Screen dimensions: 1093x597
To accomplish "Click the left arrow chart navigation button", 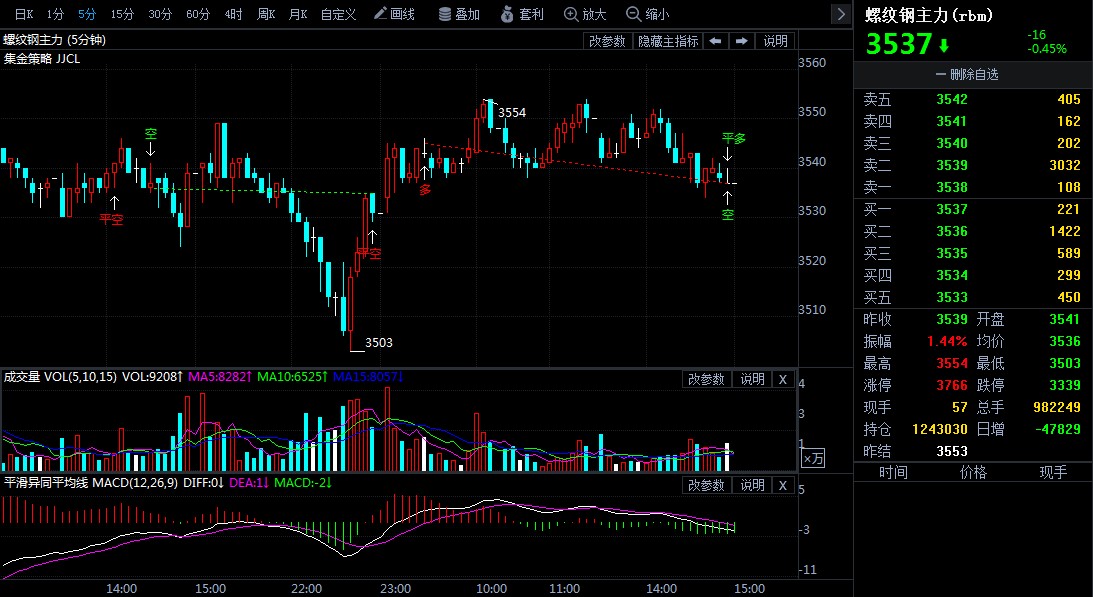I will tap(715, 41).
